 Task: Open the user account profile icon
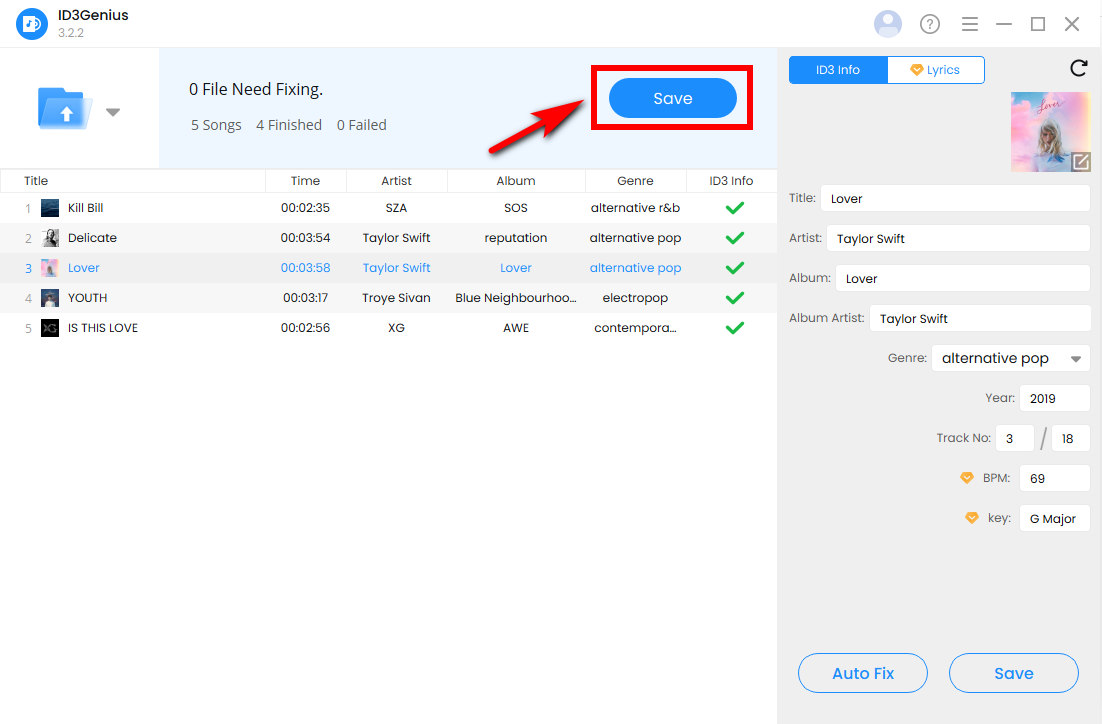point(888,24)
